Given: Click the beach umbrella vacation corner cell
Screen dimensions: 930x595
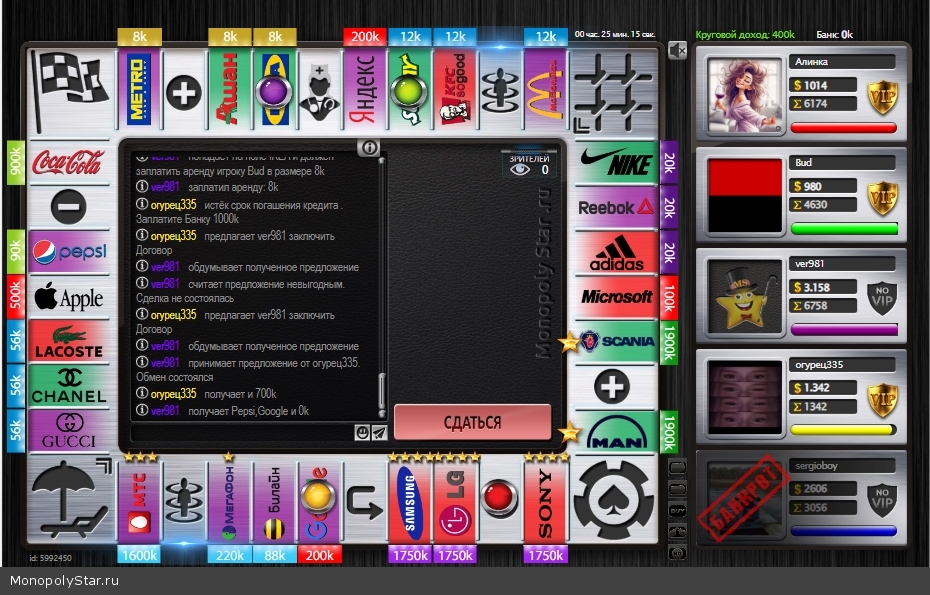Looking at the screenshot, I should (69, 500).
